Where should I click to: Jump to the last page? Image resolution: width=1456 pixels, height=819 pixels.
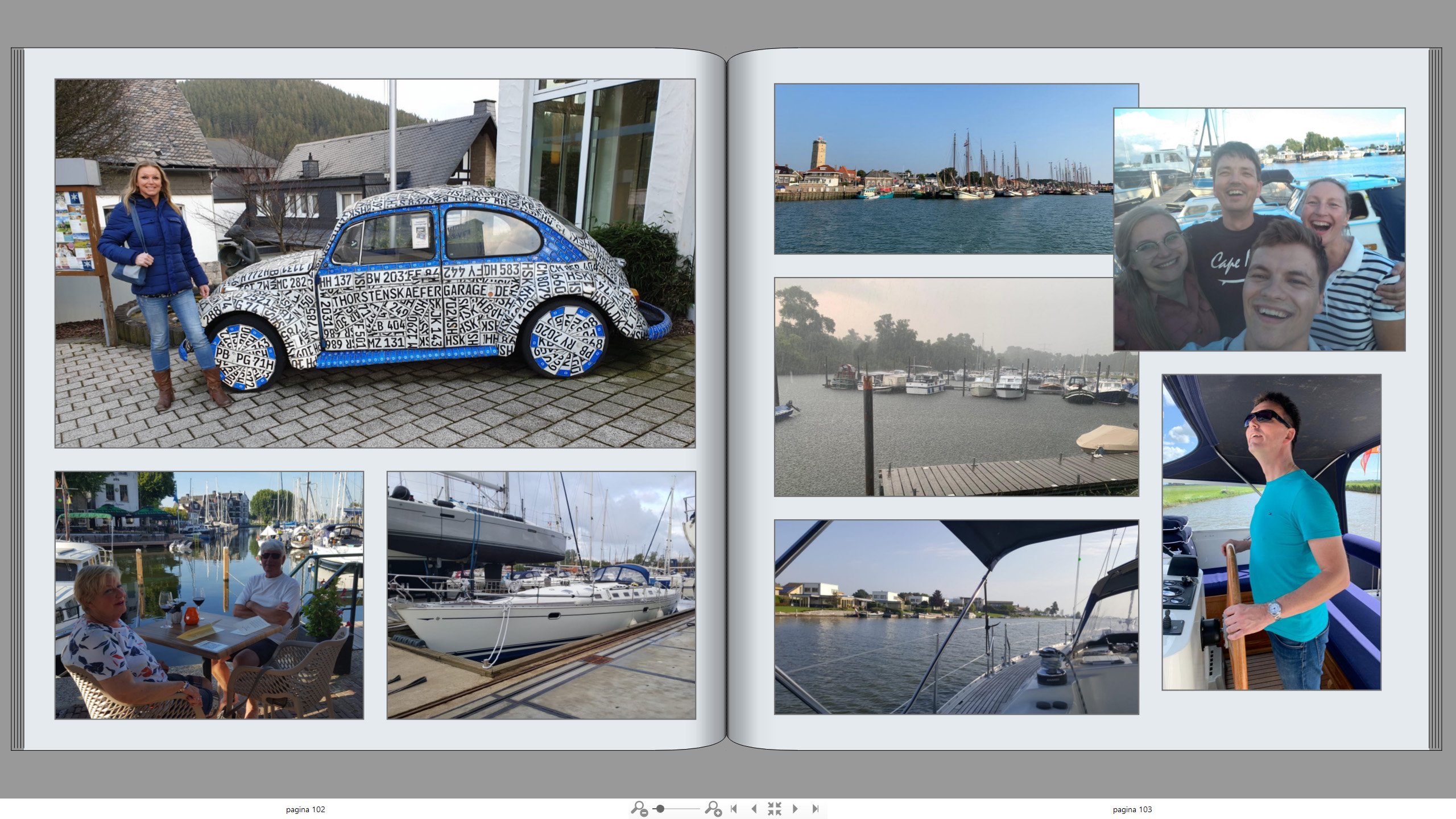coord(815,808)
